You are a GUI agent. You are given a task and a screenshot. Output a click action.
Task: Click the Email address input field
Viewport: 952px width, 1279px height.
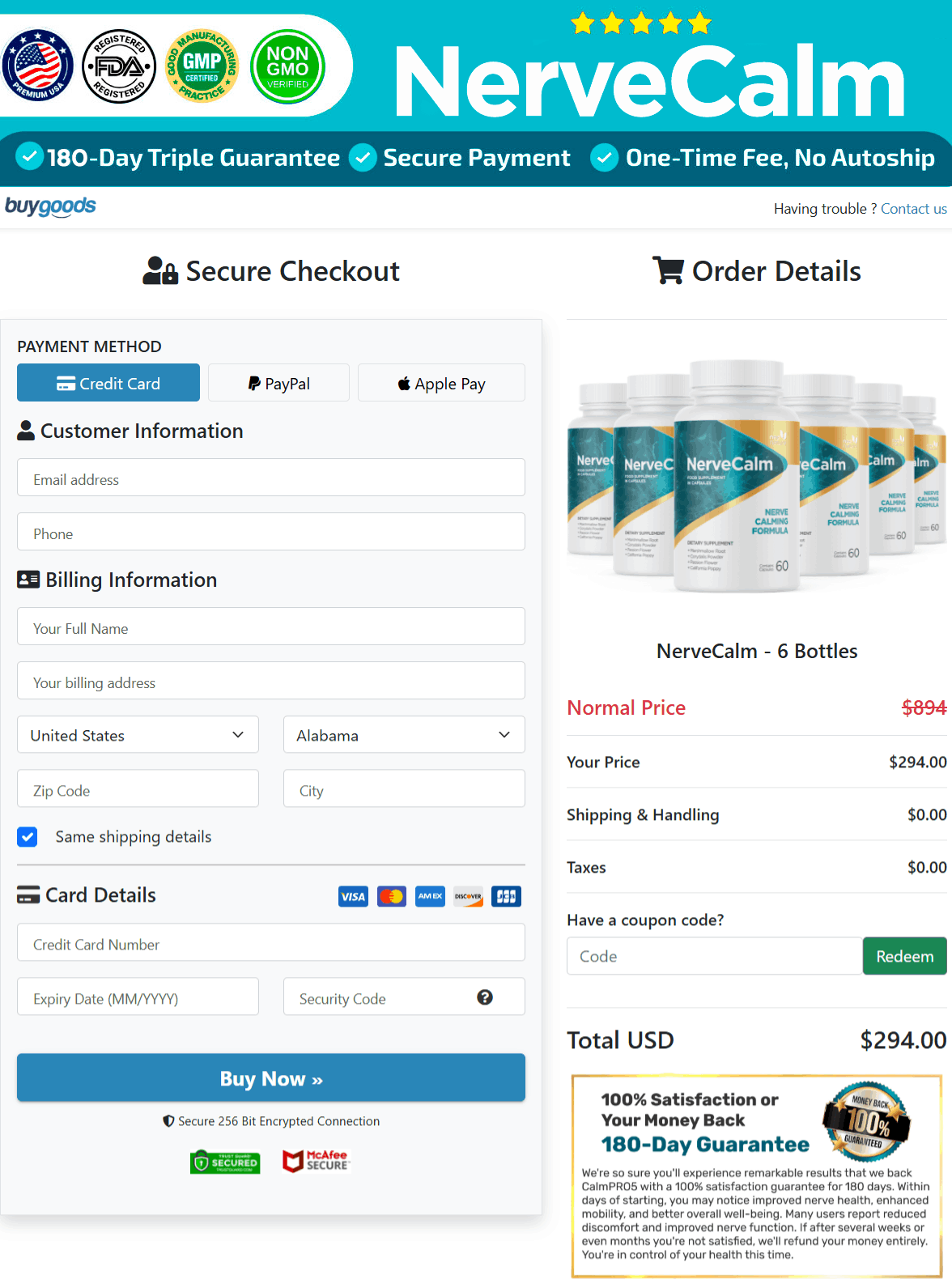tap(270, 478)
